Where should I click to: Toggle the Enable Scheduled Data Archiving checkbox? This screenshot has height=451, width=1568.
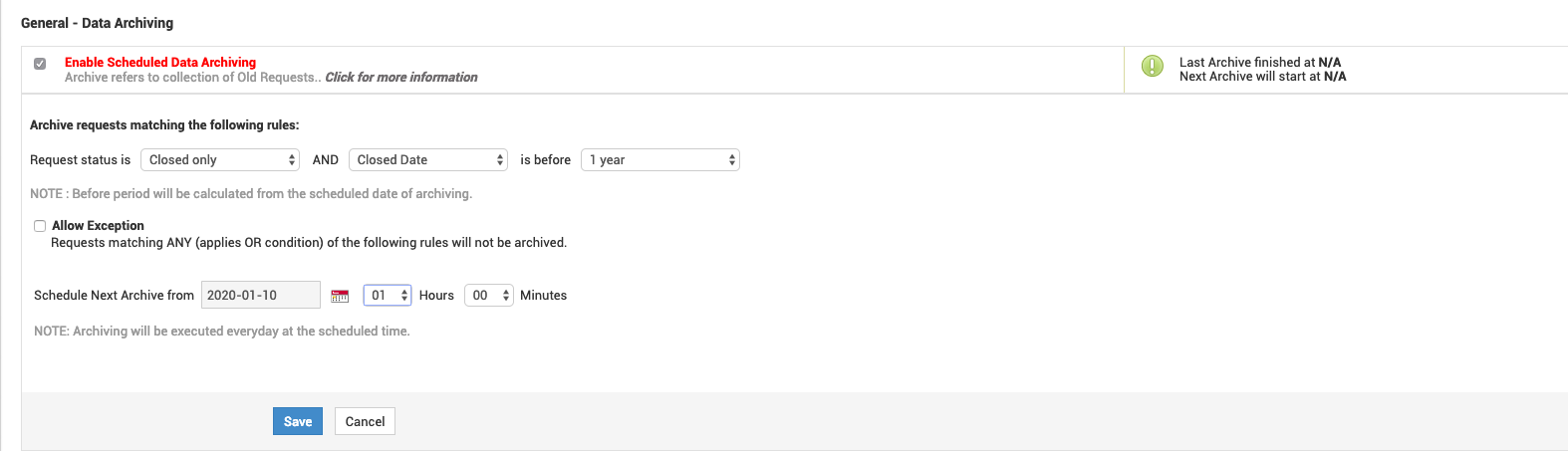coord(40,64)
